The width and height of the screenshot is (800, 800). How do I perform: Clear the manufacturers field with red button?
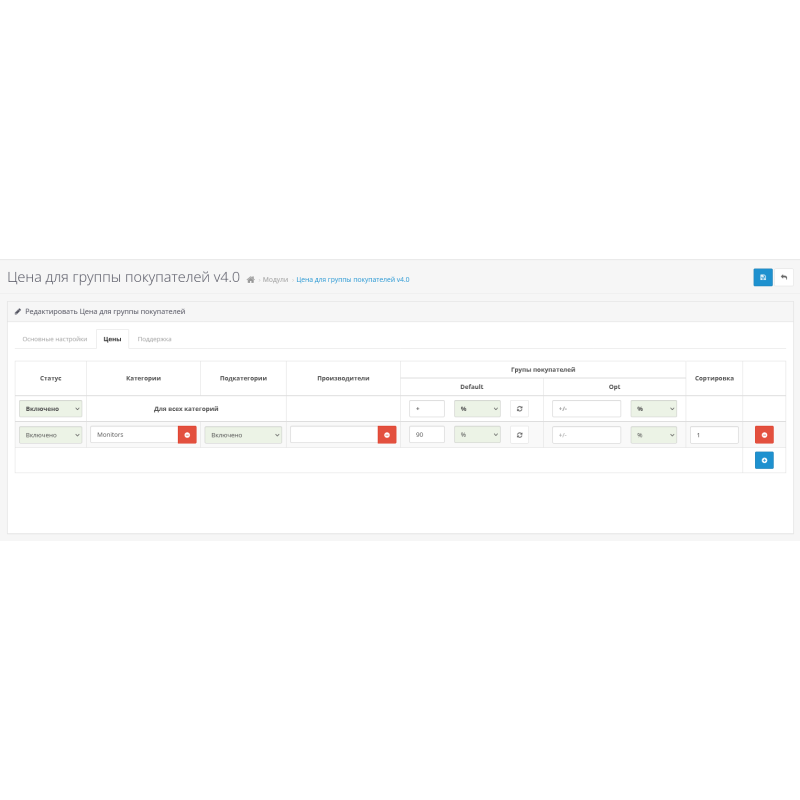point(387,435)
